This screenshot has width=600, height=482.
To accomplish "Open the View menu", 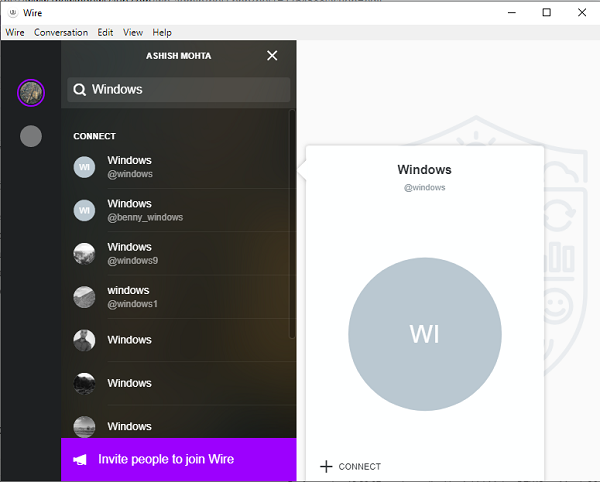I will [133, 33].
